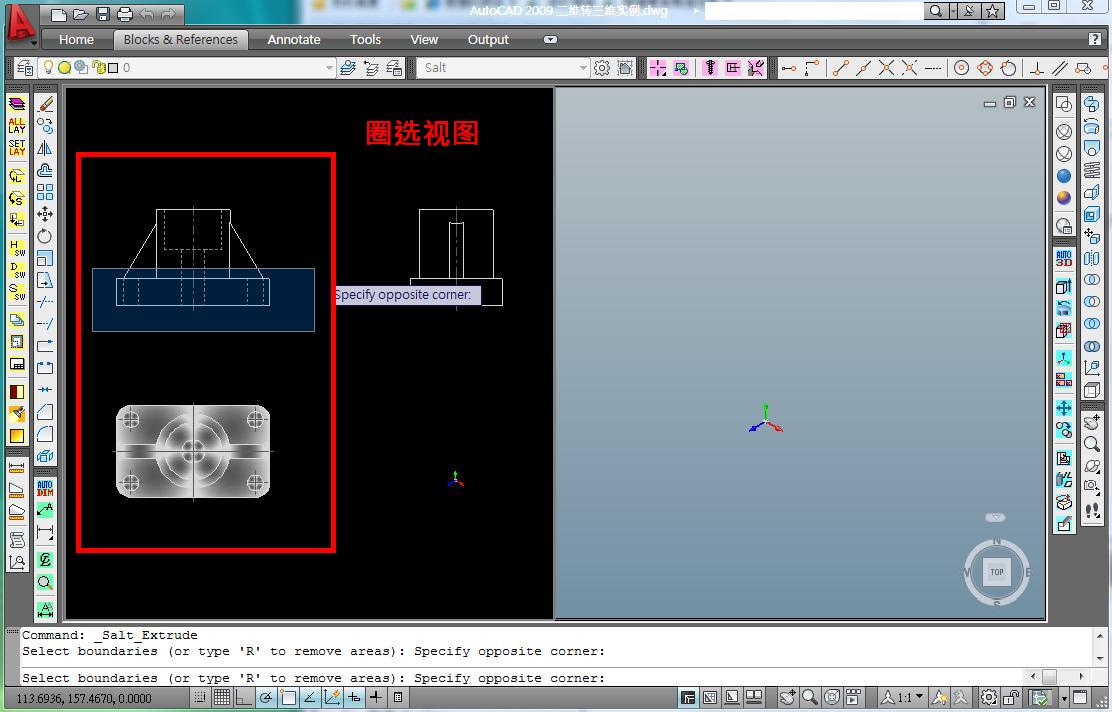Viewport: 1112px width, 712px height.
Task: Click the Redo arrow icon
Action: tap(168, 14)
